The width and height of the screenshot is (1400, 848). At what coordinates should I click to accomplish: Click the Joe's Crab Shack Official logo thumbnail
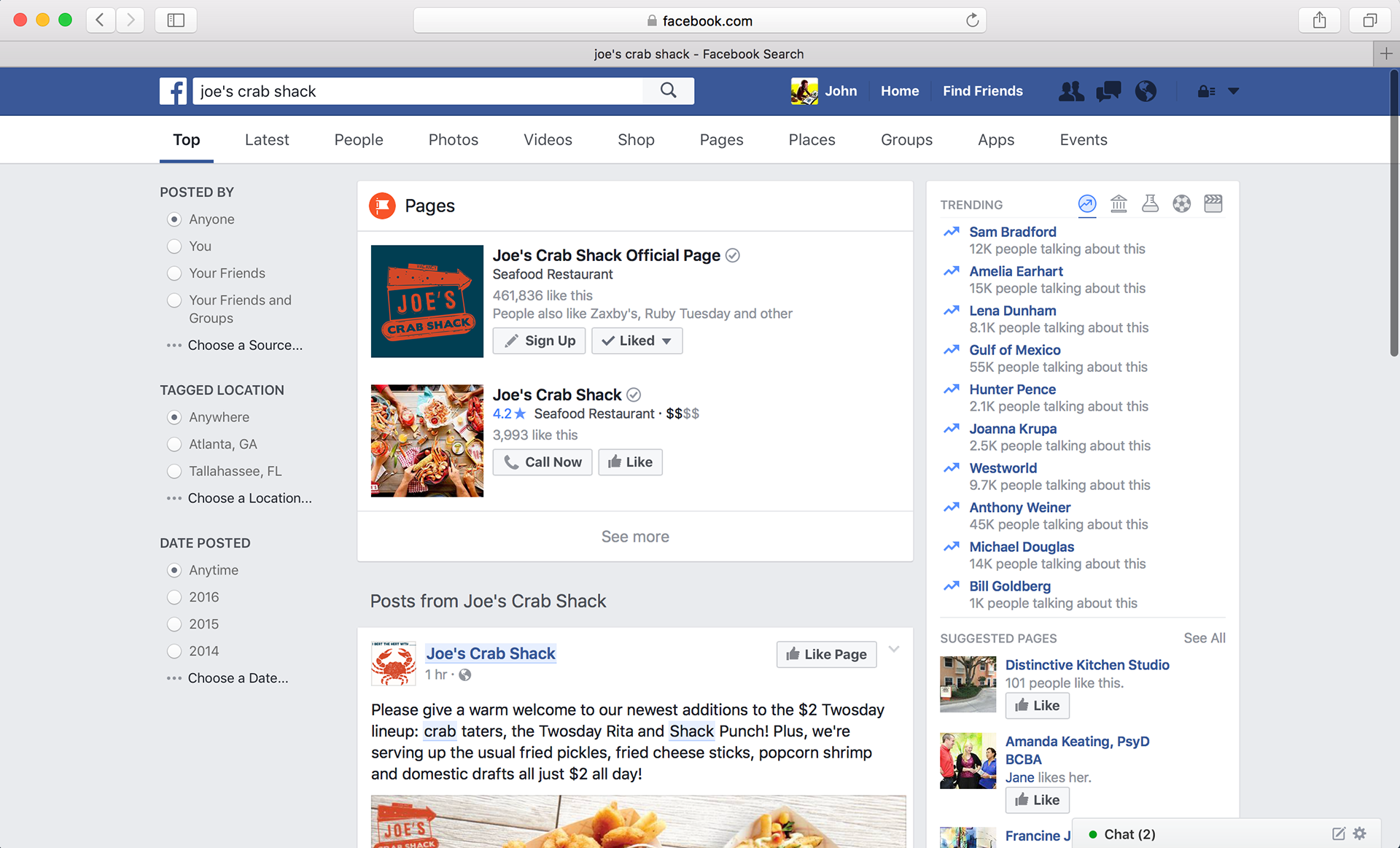tap(427, 301)
